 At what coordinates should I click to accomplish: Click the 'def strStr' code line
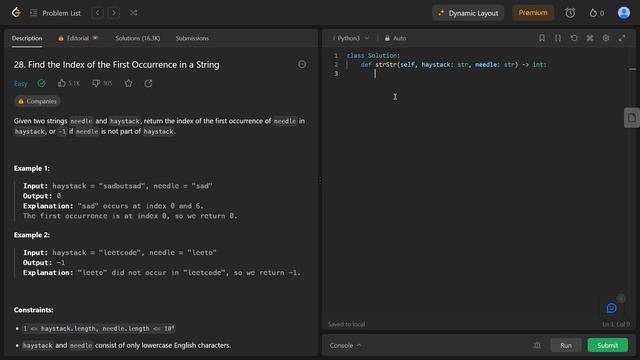click(x=453, y=64)
